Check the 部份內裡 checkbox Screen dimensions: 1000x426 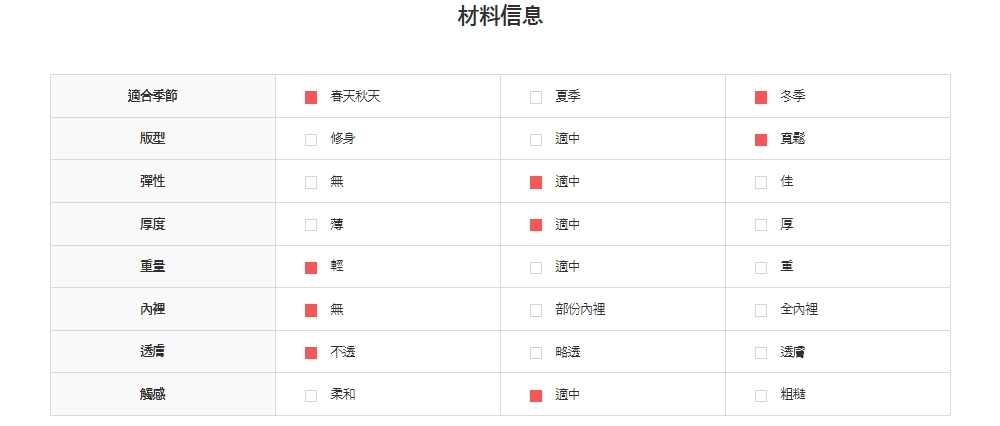pyautogui.click(x=536, y=310)
